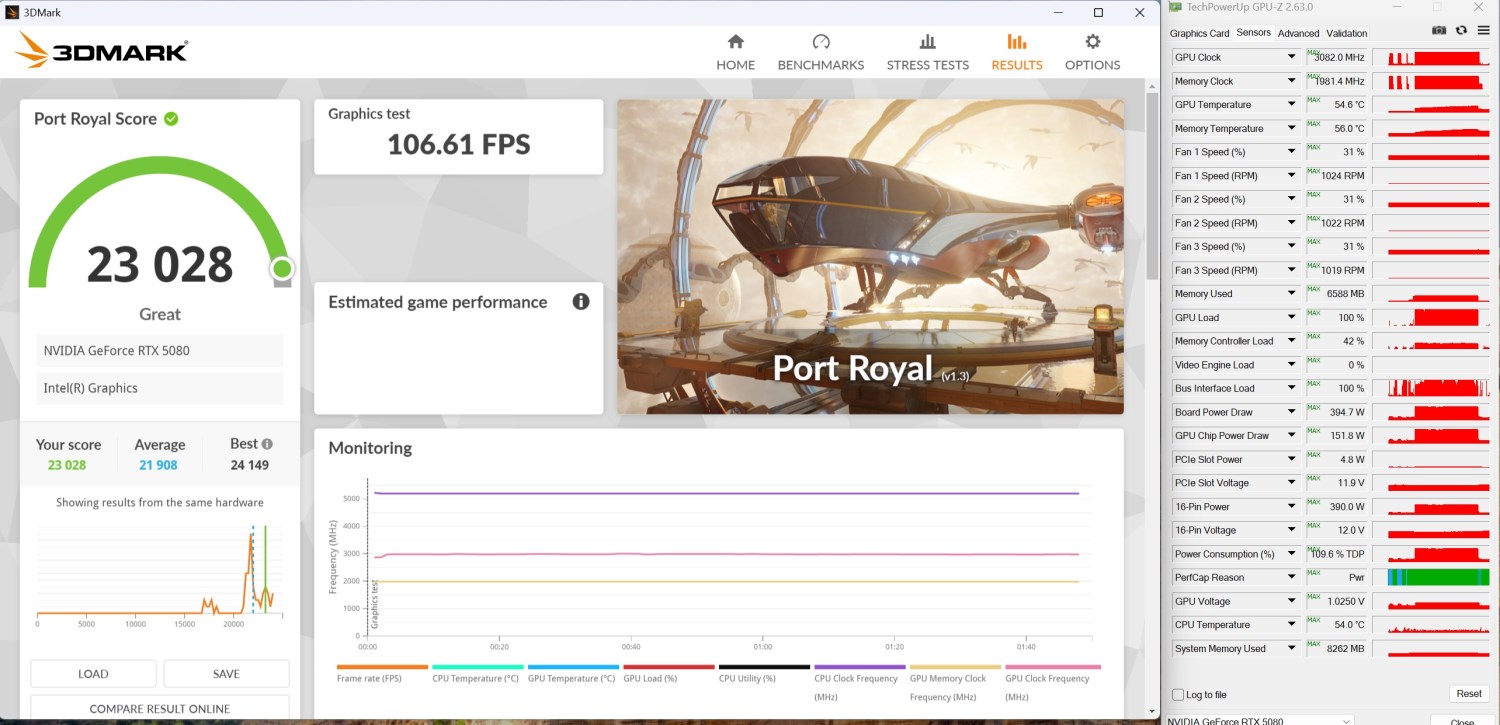Screen dimensions: 1500x725
Task: Click the COMPARE RESULT ONLINE button
Action: click(160, 708)
